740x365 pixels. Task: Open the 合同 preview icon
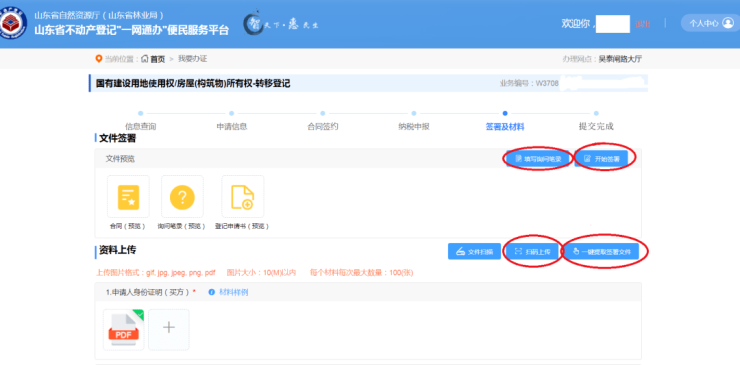pyautogui.click(x=128, y=197)
